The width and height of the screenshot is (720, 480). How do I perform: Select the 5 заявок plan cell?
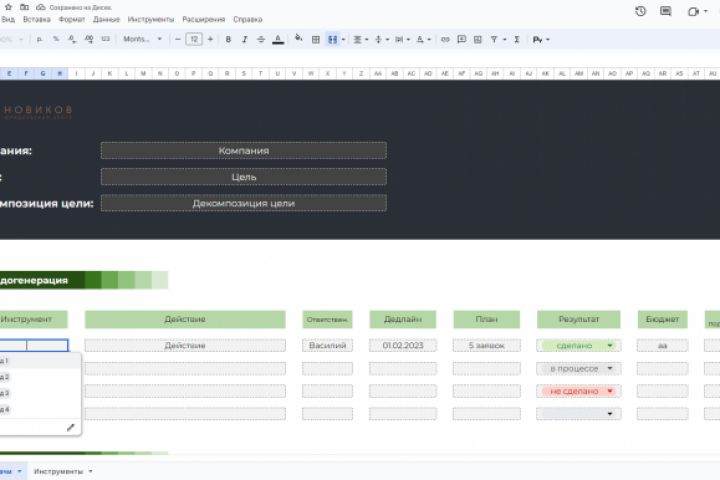tap(486, 345)
